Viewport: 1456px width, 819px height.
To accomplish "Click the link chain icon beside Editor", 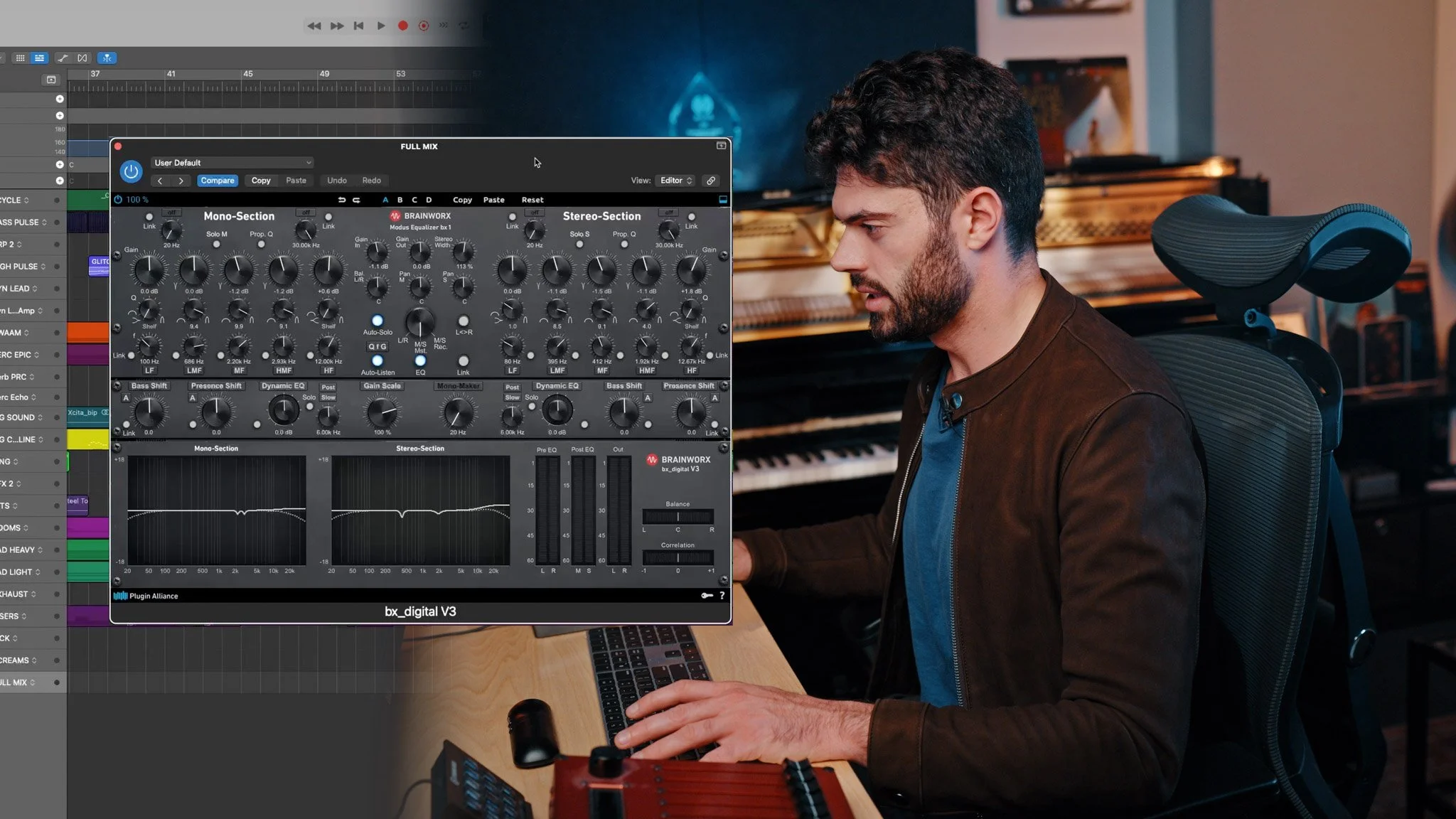I will click(x=710, y=181).
